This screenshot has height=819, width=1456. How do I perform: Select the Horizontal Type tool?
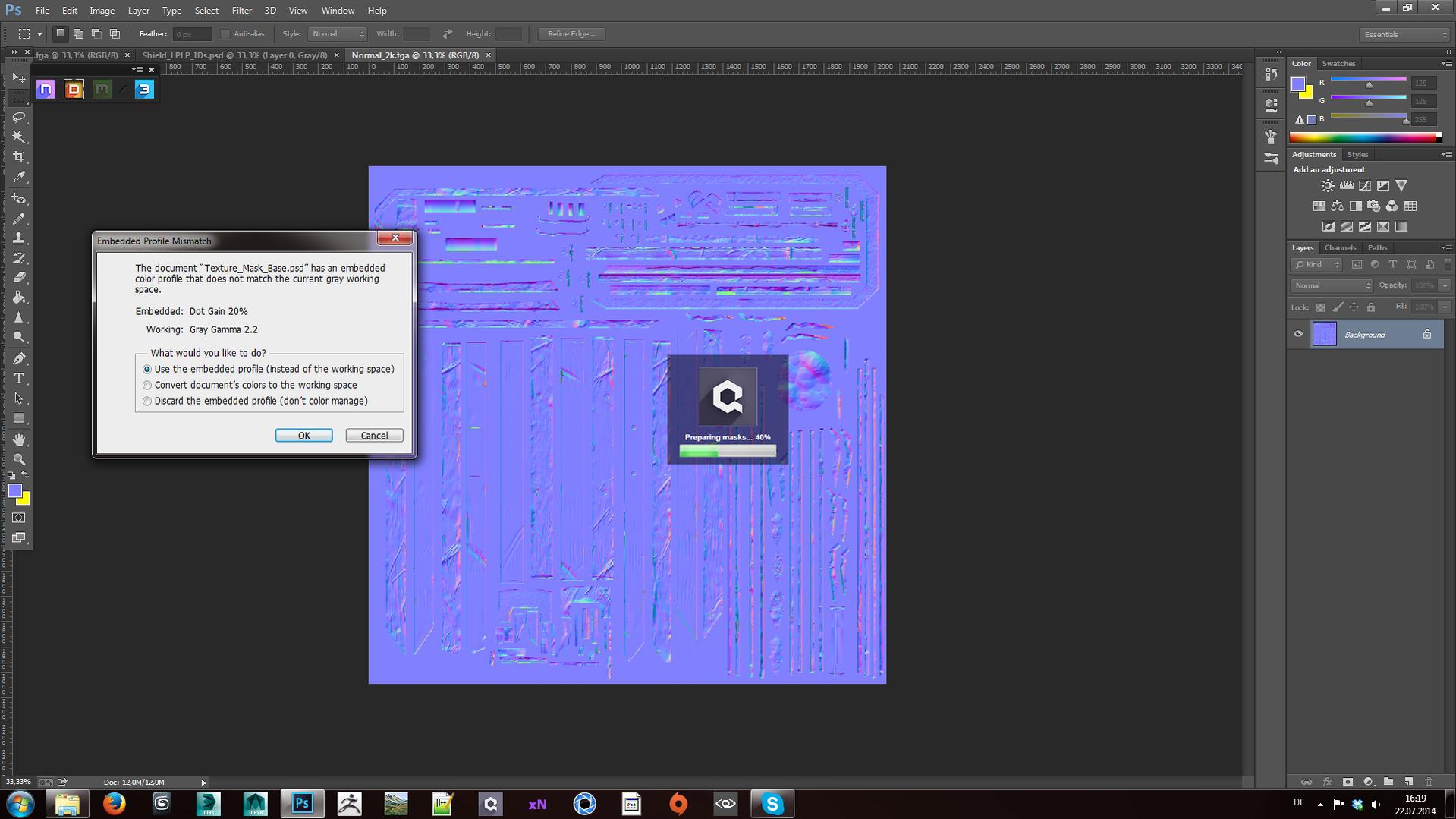(x=19, y=379)
